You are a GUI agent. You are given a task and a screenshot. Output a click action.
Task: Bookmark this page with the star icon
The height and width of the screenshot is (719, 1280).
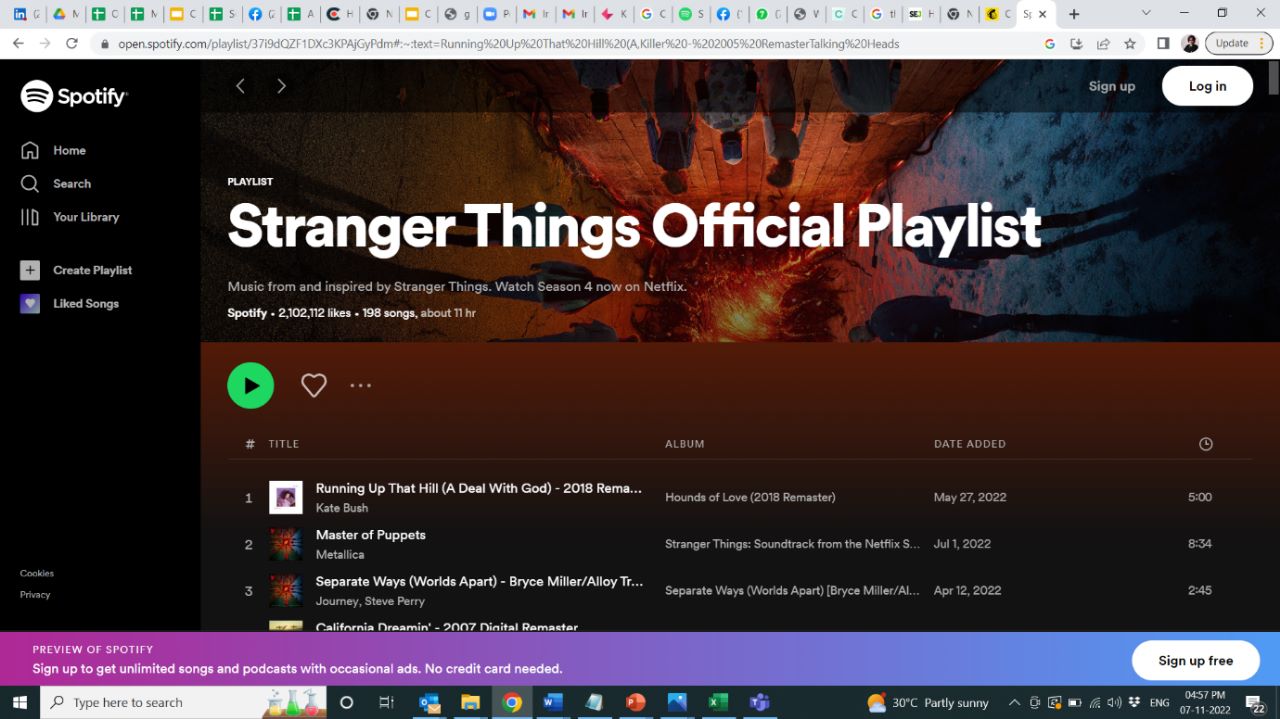(1130, 44)
